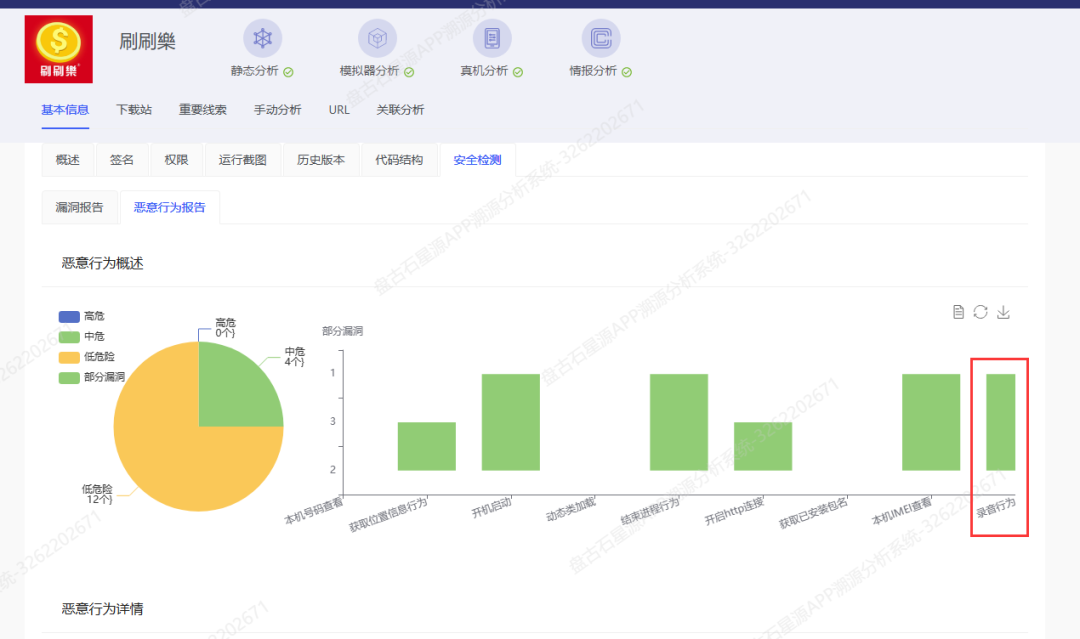The image size is (1080, 639).
Task: Toggle 低危险 legend yellow swatch
Action: pyautogui.click(x=69, y=357)
